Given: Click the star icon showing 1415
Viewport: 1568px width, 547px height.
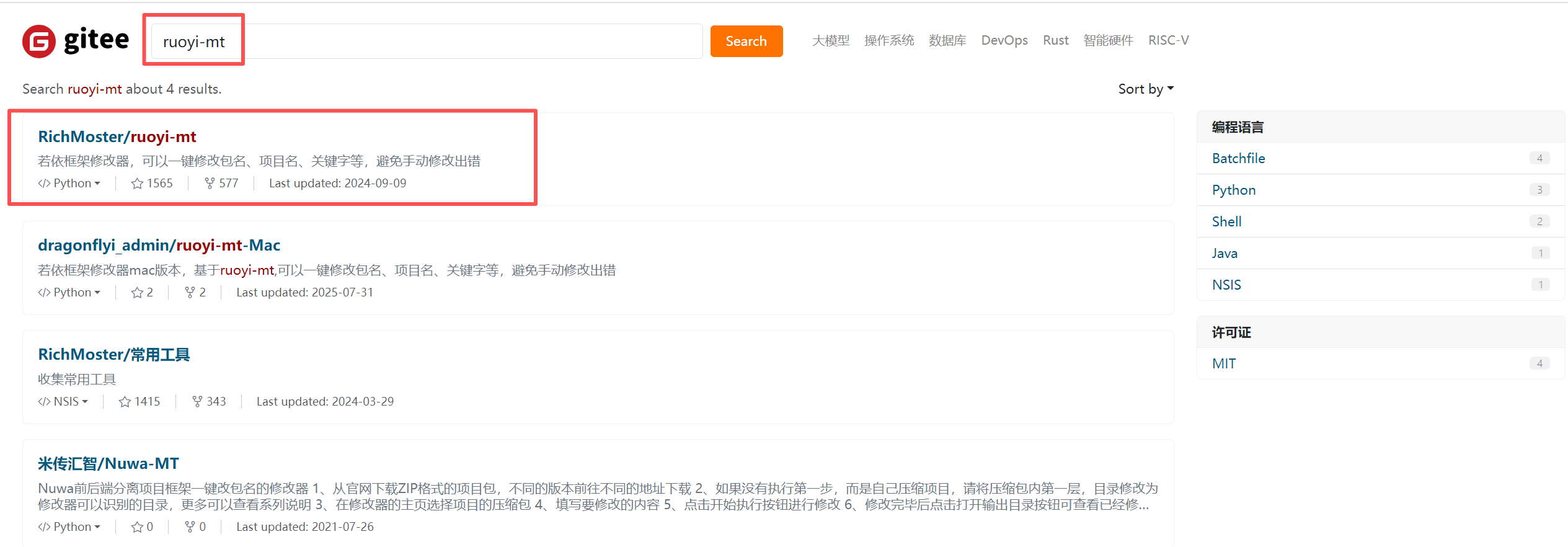Looking at the screenshot, I should [125, 401].
